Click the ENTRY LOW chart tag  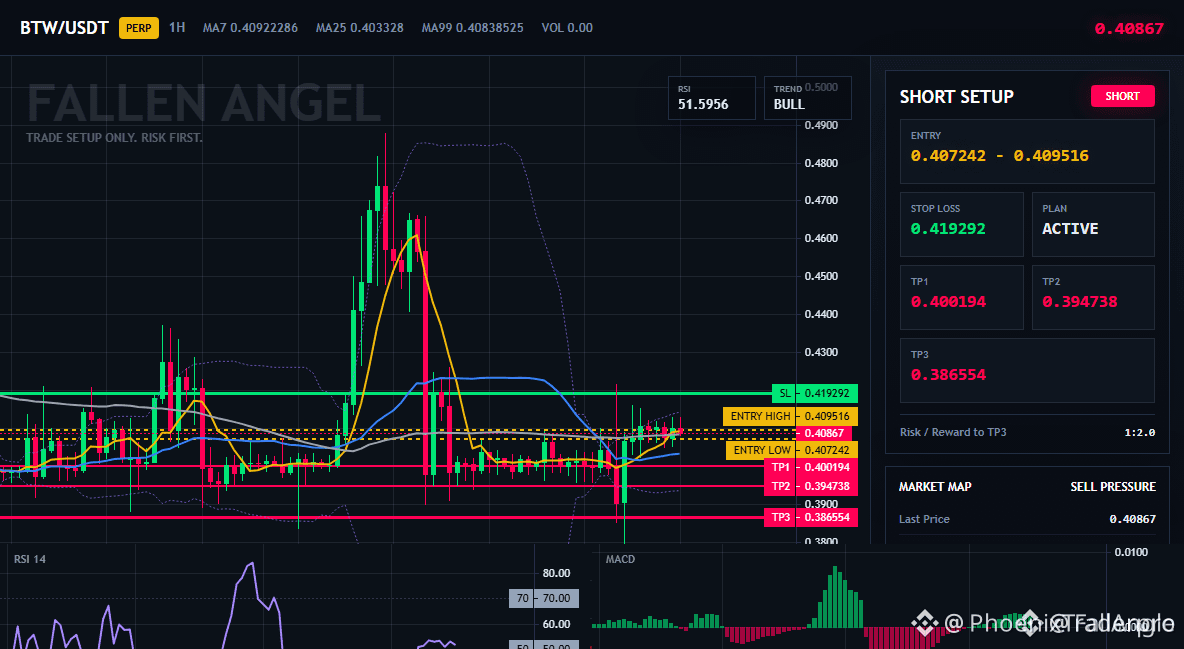pyautogui.click(x=791, y=450)
